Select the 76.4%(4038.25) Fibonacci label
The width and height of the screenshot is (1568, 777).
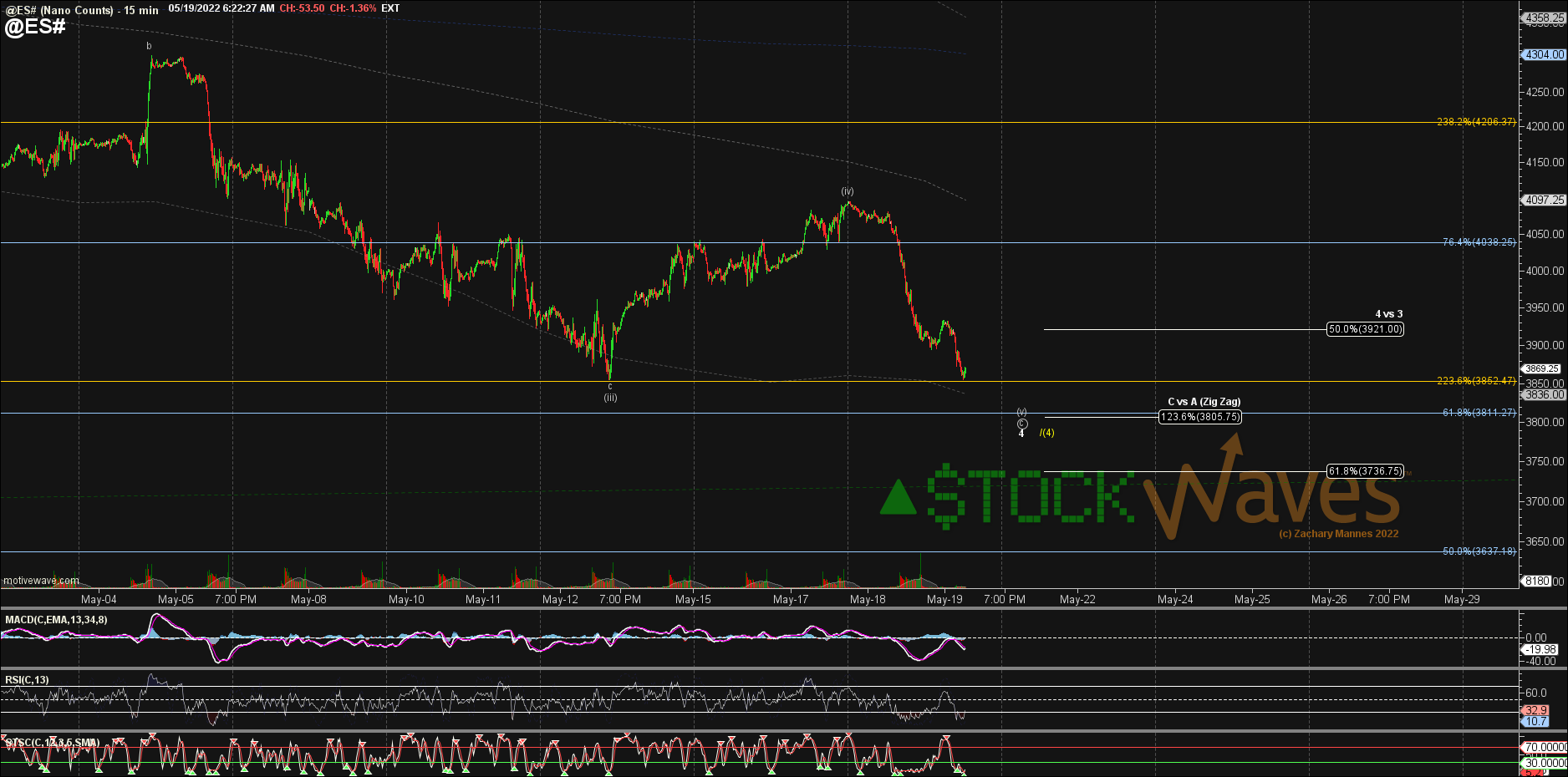[x=1479, y=242]
